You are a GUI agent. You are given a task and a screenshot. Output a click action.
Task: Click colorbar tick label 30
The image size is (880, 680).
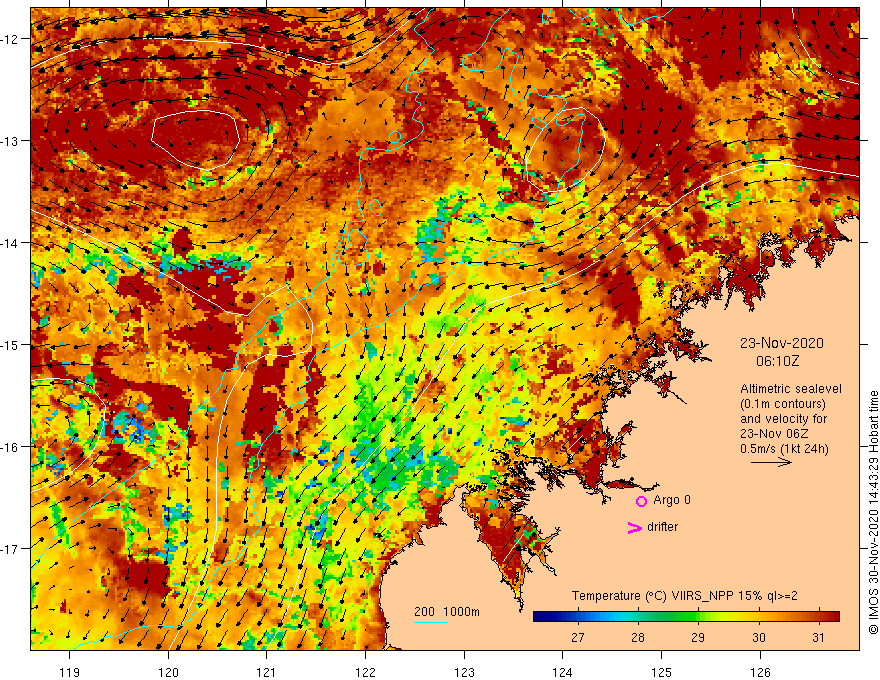pyautogui.click(x=759, y=637)
